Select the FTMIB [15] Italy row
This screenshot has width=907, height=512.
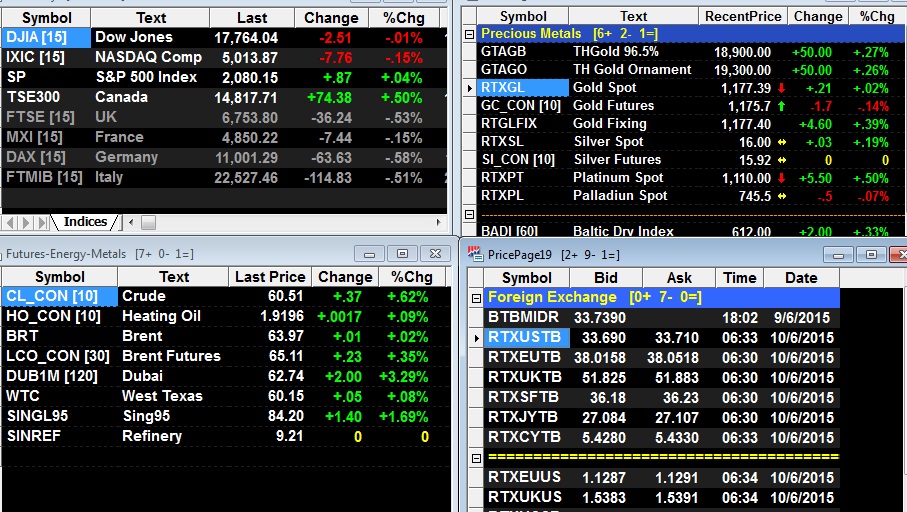tap(224, 177)
